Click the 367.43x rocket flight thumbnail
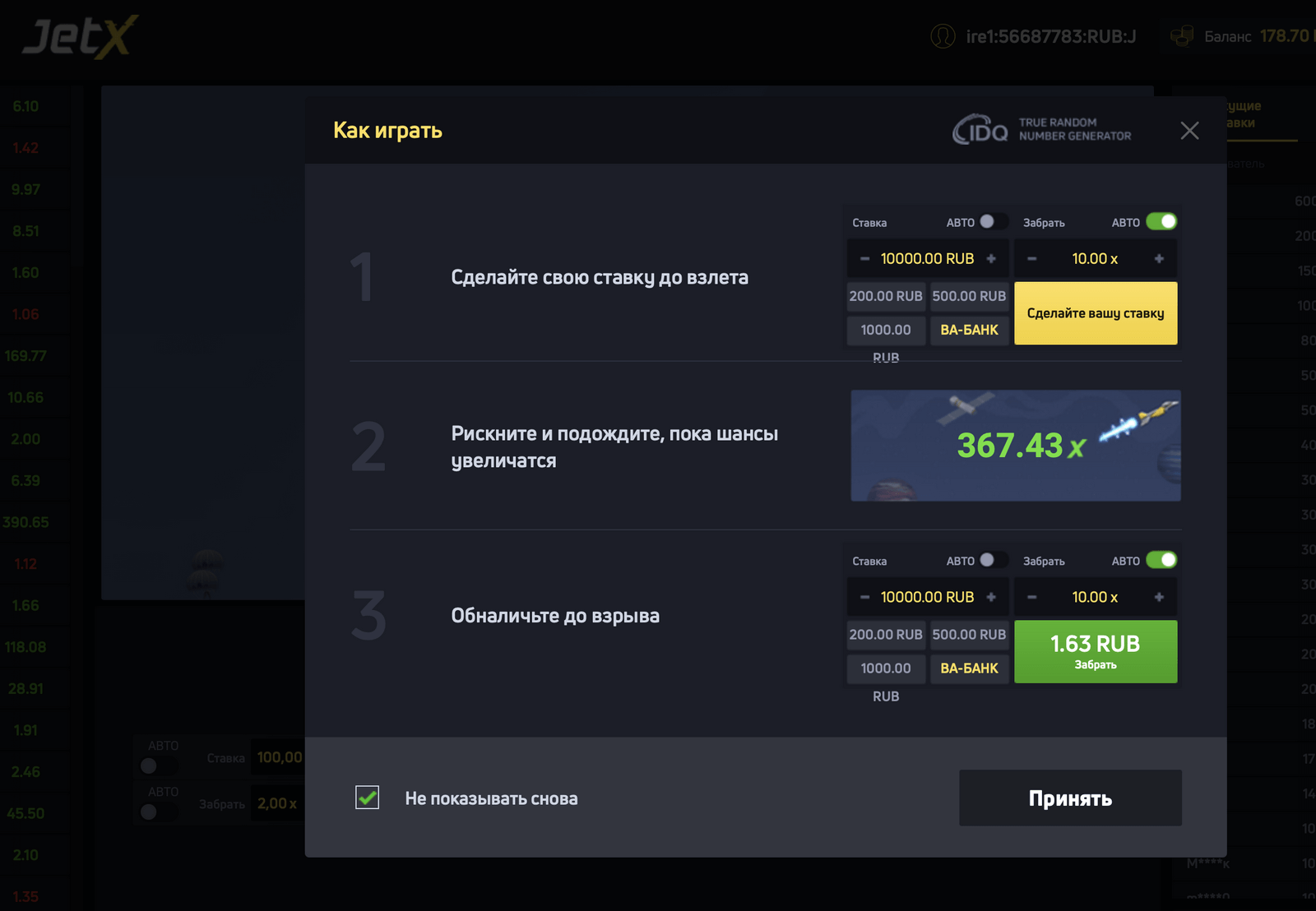This screenshot has height=911, width=1316. coord(1016,446)
